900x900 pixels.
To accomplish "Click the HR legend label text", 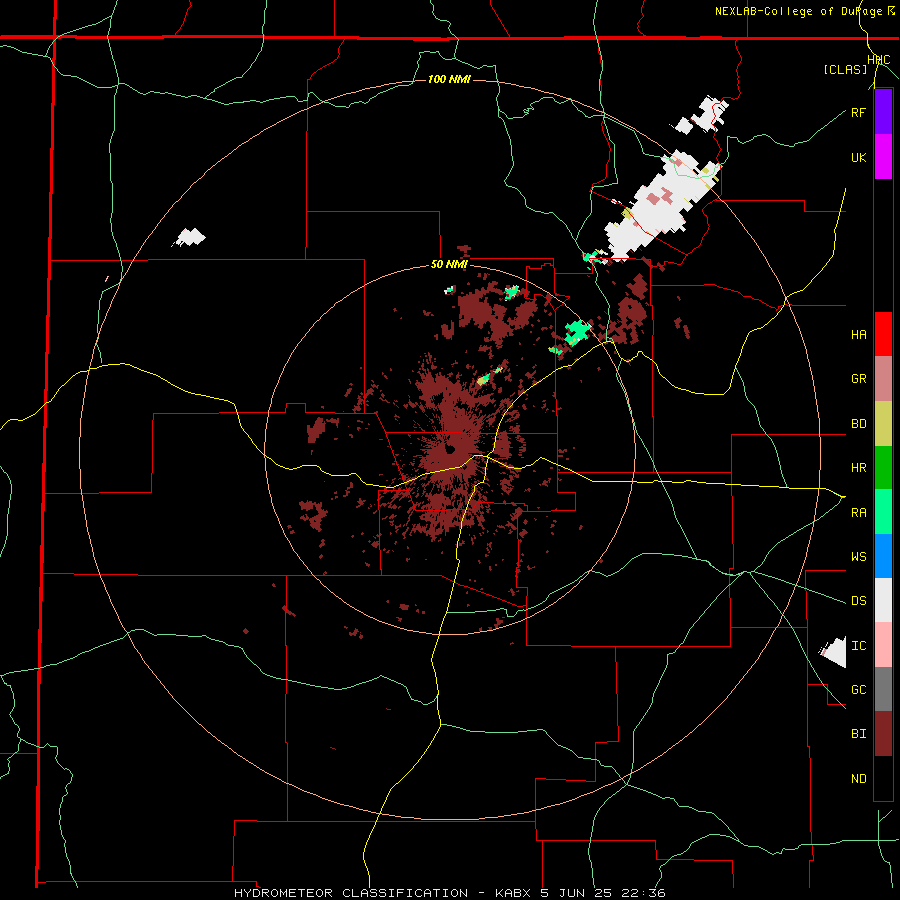I will [858, 468].
